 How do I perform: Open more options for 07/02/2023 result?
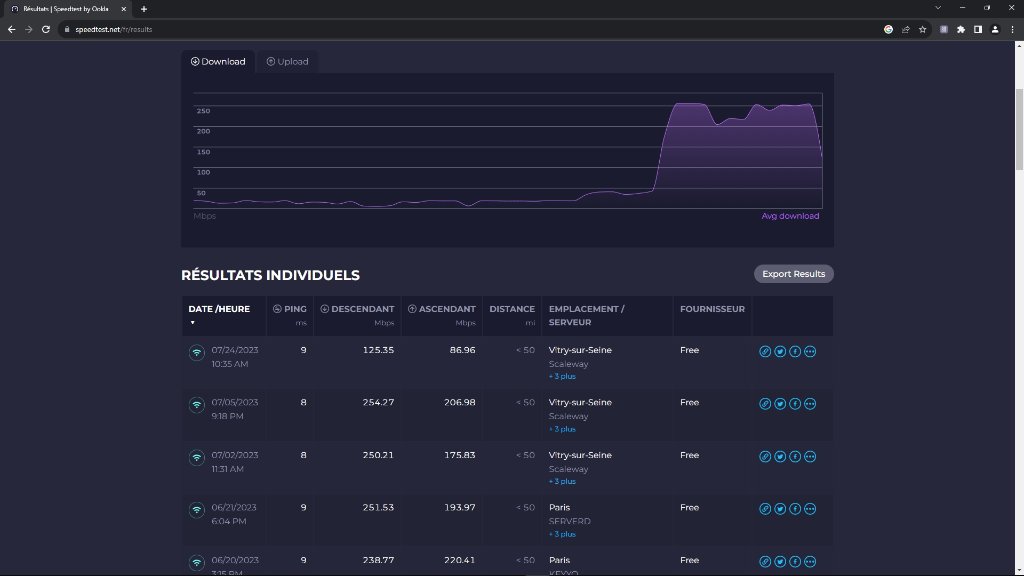click(810, 456)
